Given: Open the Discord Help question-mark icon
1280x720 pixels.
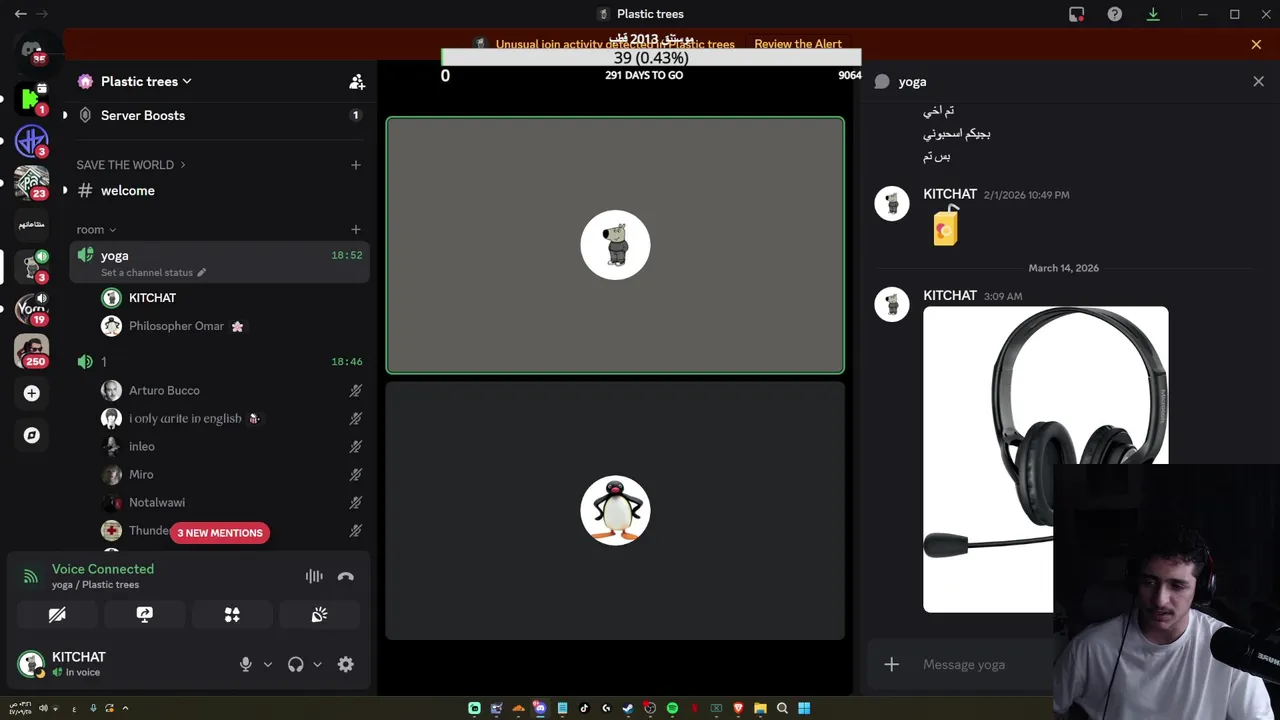Looking at the screenshot, I should click(x=1114, y=14).
